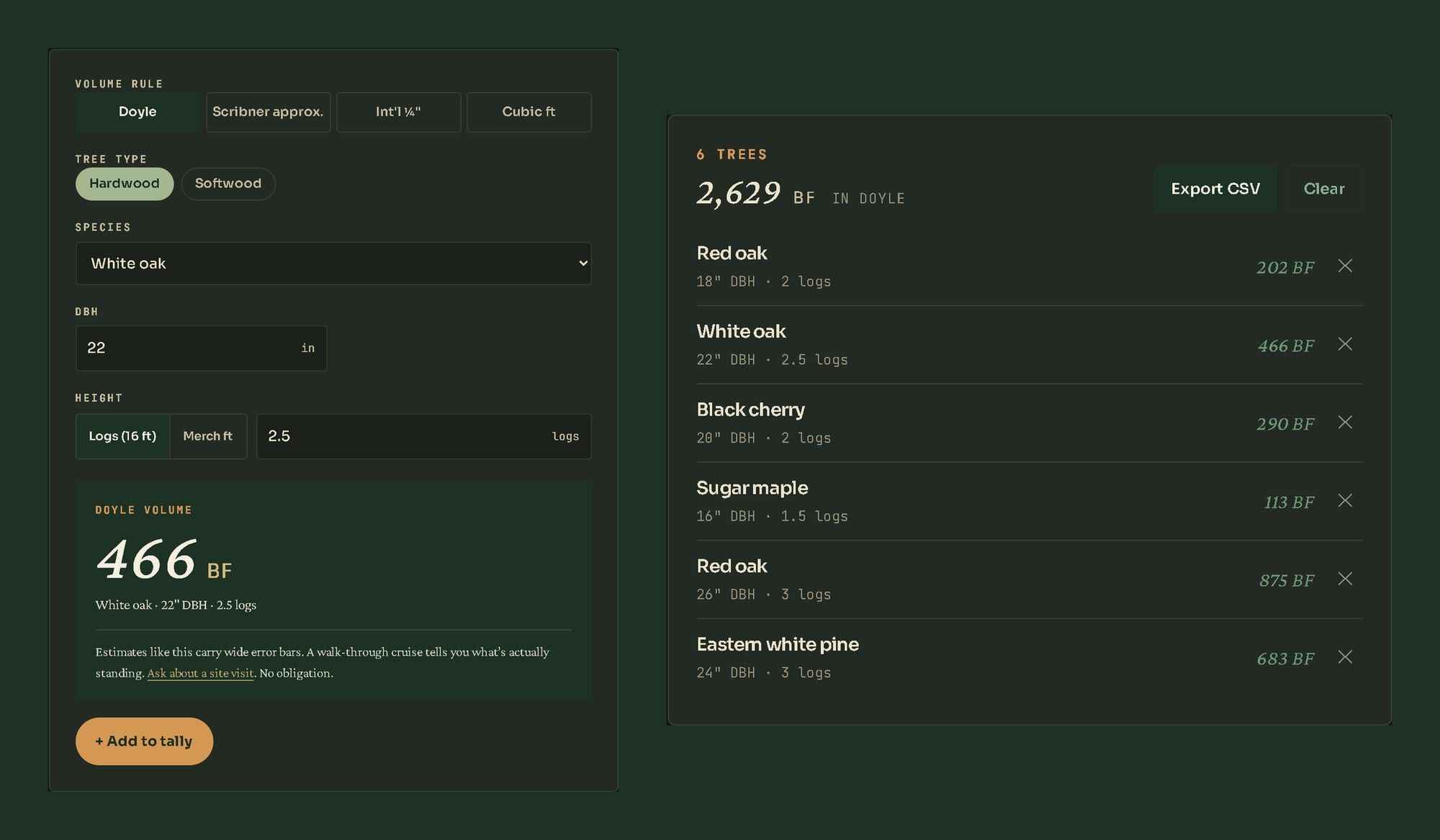Click the Black cherry species name

coord(750,410)
